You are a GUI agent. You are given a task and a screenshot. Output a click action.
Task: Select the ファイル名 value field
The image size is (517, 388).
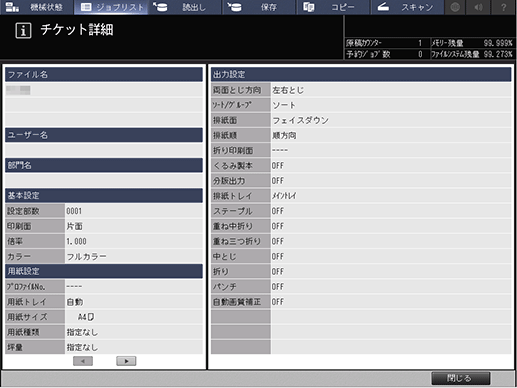[x=104, y=90]
